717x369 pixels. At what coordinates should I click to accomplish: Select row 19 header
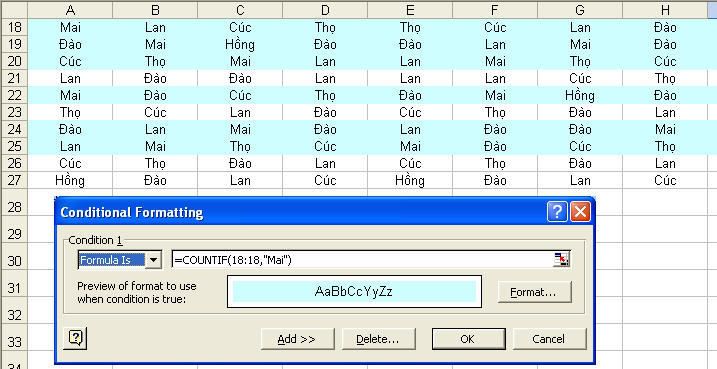click(14, 44)
